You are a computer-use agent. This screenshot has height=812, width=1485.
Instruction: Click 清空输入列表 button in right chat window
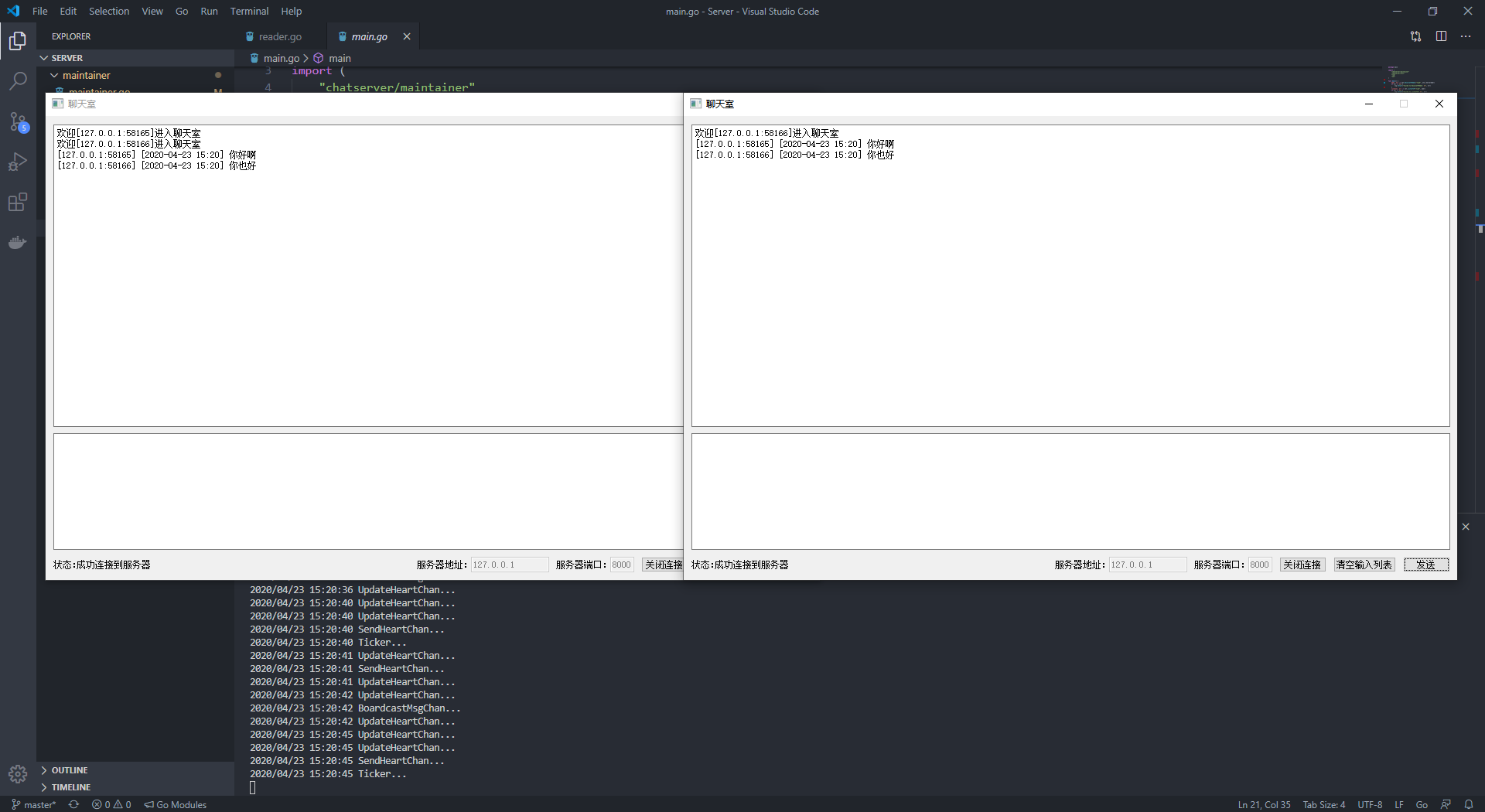click(1364, 565)
